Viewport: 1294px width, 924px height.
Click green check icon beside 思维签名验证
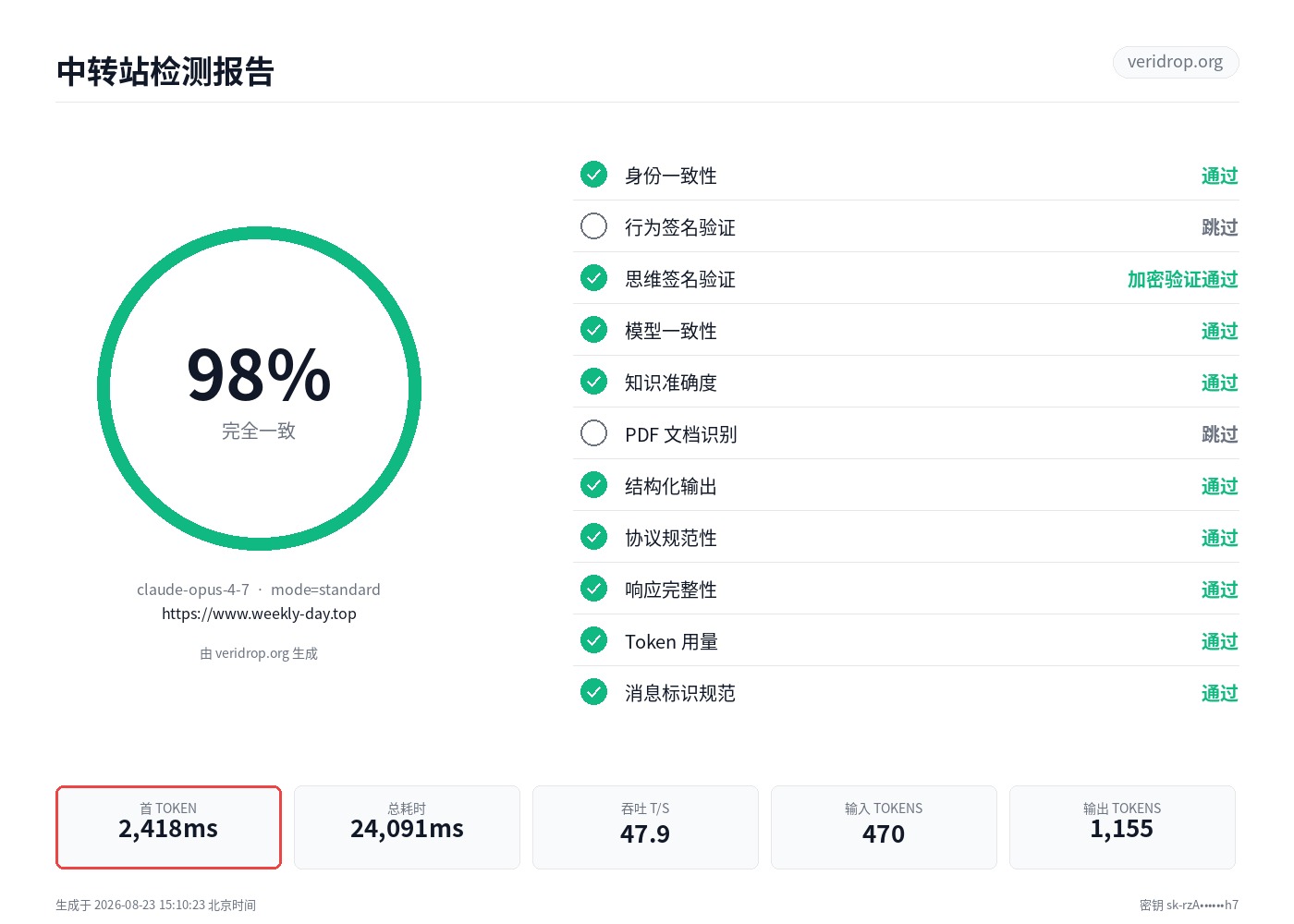593,278
